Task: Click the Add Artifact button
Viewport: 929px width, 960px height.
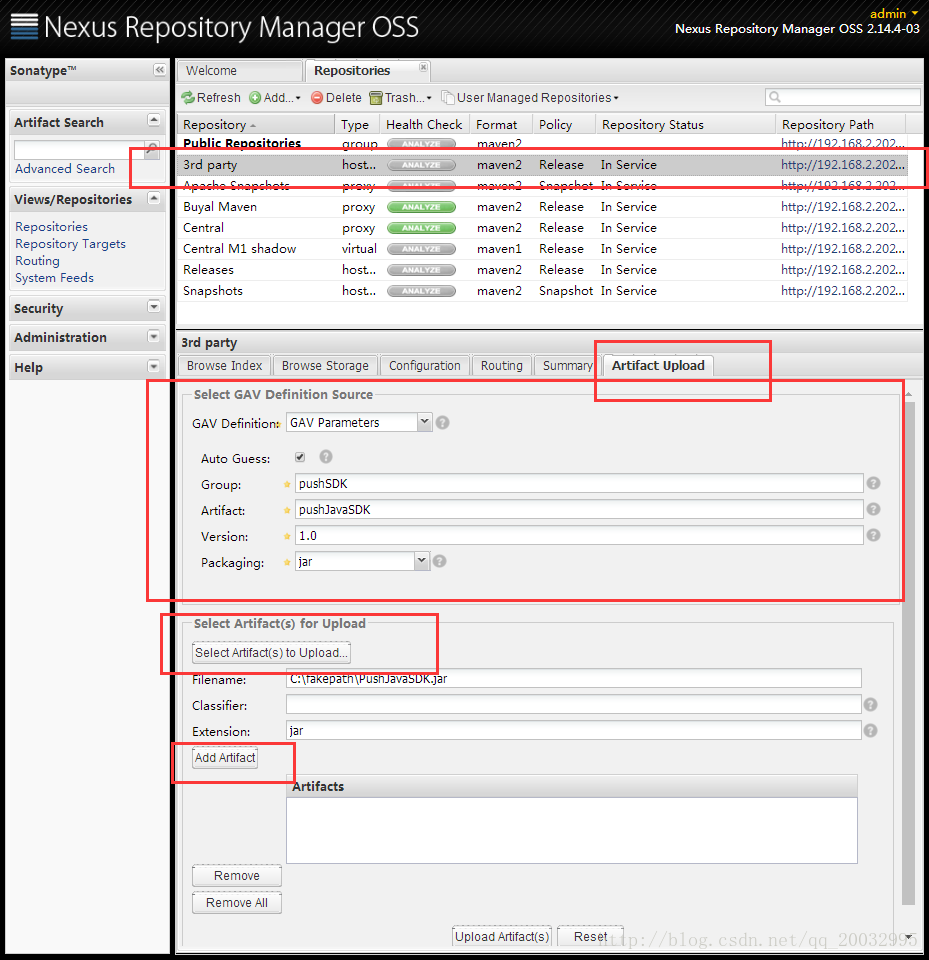Action: (225, 757)
